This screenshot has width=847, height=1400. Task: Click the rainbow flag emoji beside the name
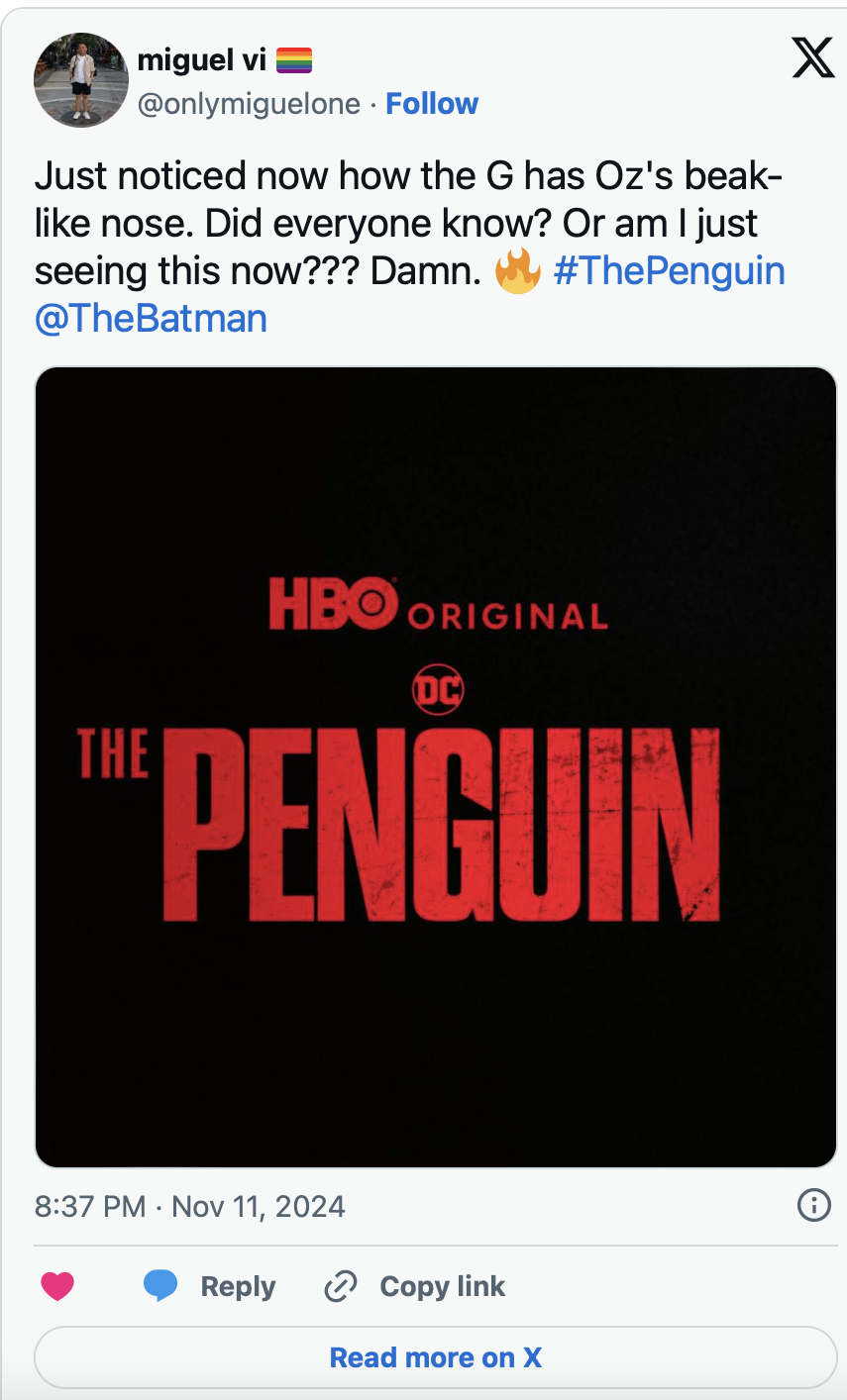pyautogui.click(x=293, y=60)
